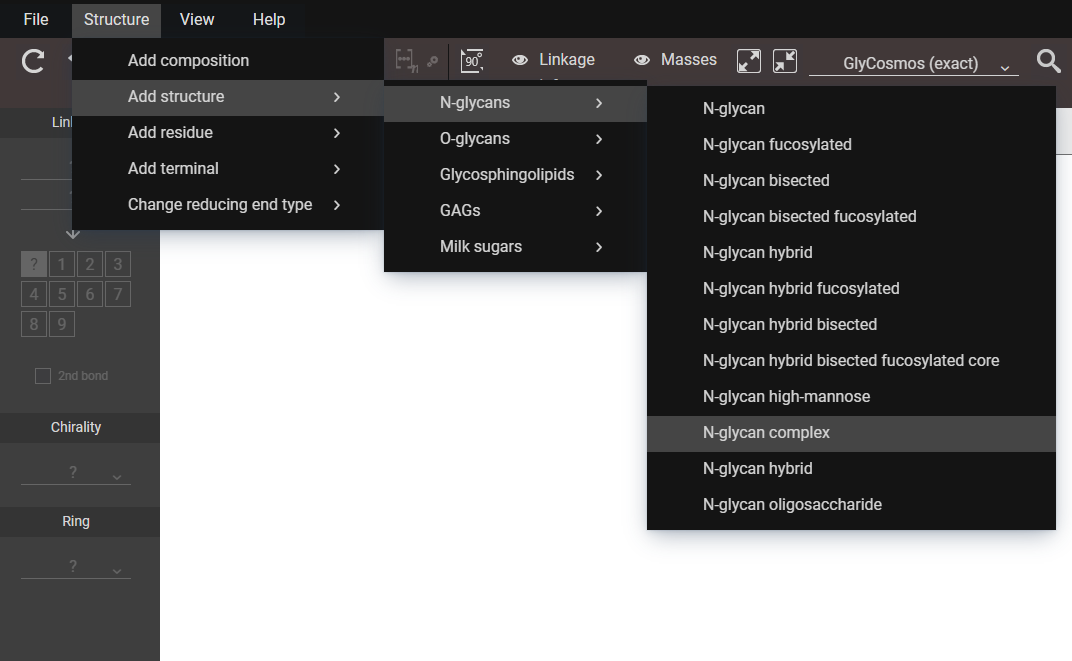Open the Chirality dropdown
This screenshot has height=661, width=1072.
coord(76,473)
